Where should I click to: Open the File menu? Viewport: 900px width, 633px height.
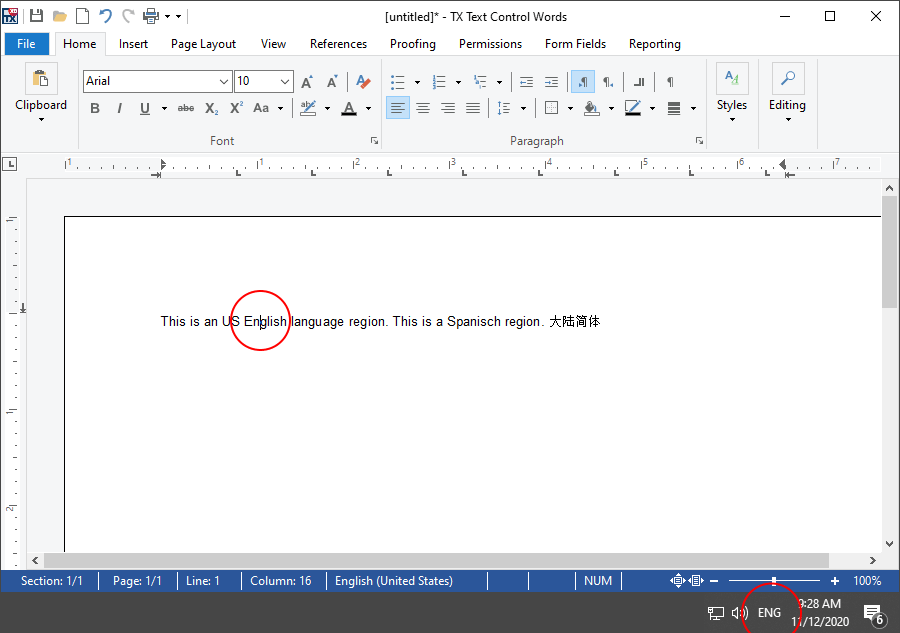pyautogui.click(x=26, y=44)
